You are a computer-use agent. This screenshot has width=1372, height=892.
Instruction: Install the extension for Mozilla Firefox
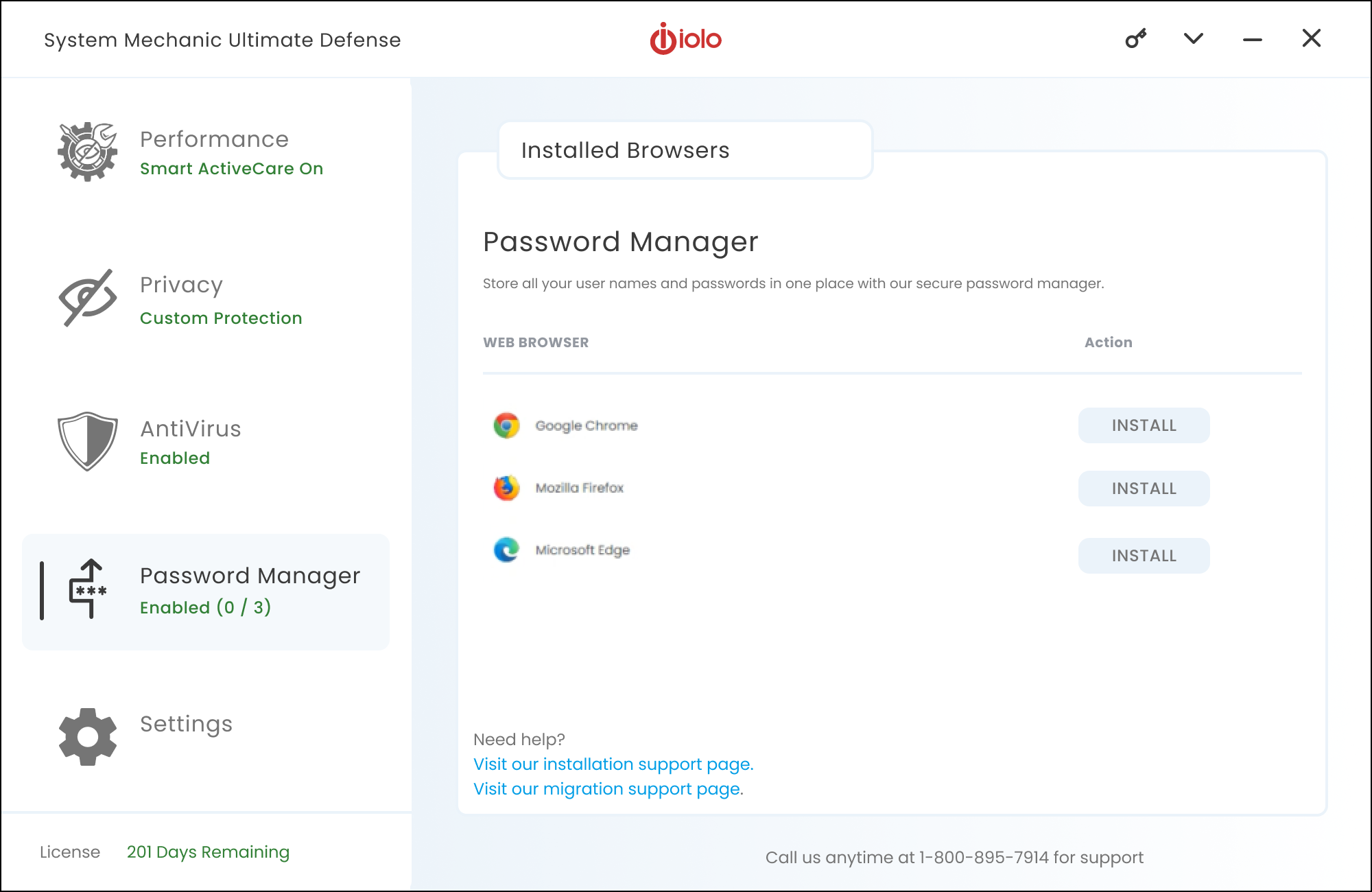click(x=1144, y=489)
